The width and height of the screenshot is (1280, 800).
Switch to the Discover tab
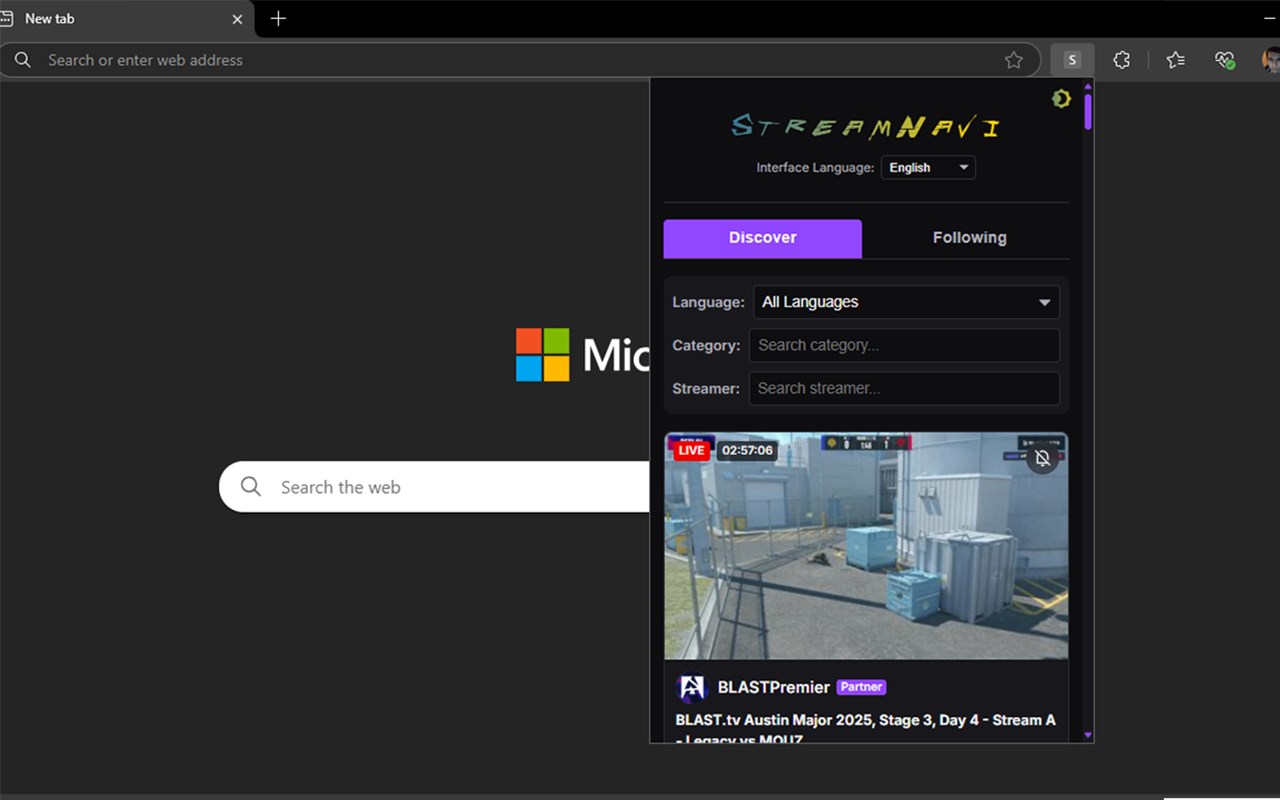click(x=763, y=238)
